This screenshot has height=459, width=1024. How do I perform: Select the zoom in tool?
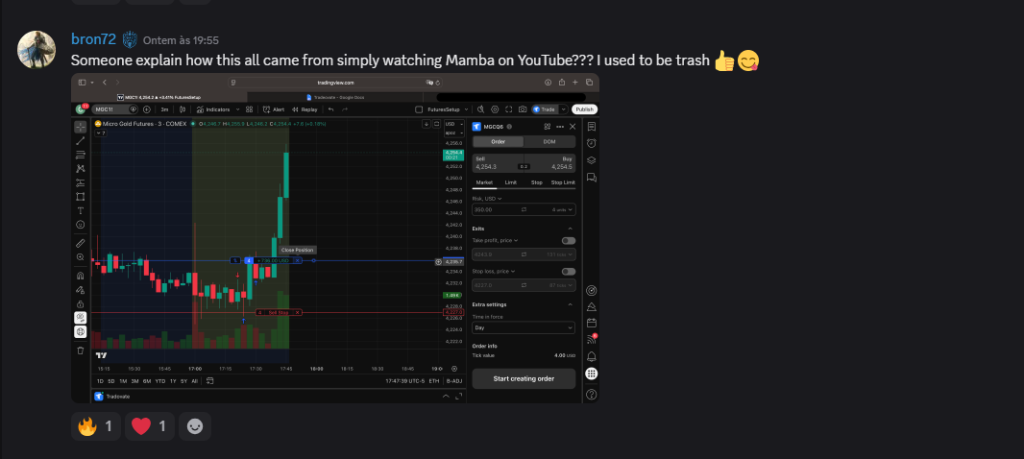[80, 257]
